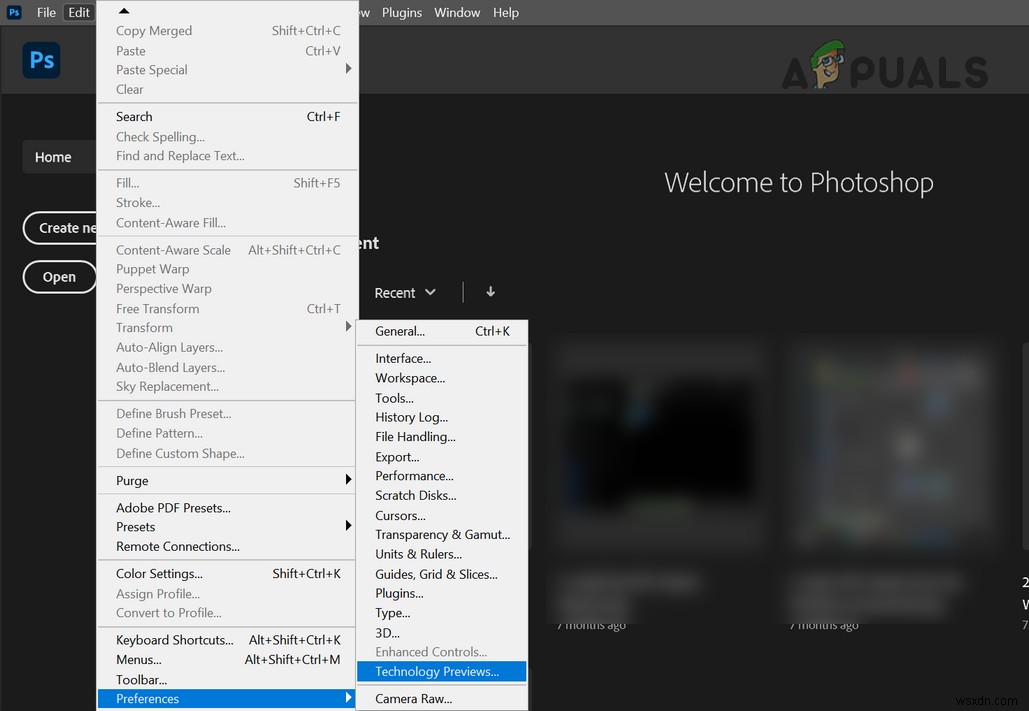Open Performance preferences
This screenshot has width=1029, height=711.
coord(442,476)
